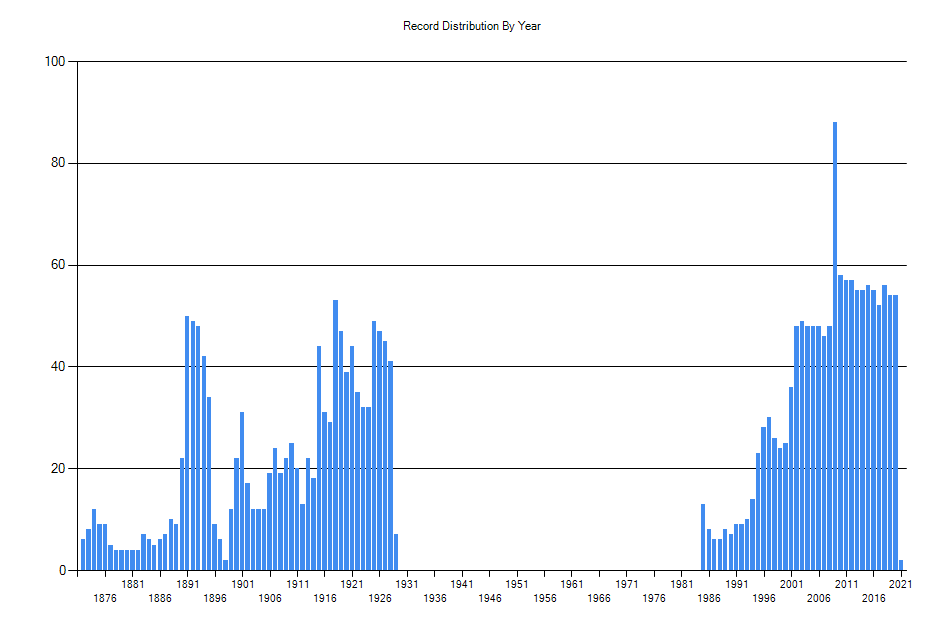Click the x-axis label 1876
945x630 pixels.
coord(105,598)
